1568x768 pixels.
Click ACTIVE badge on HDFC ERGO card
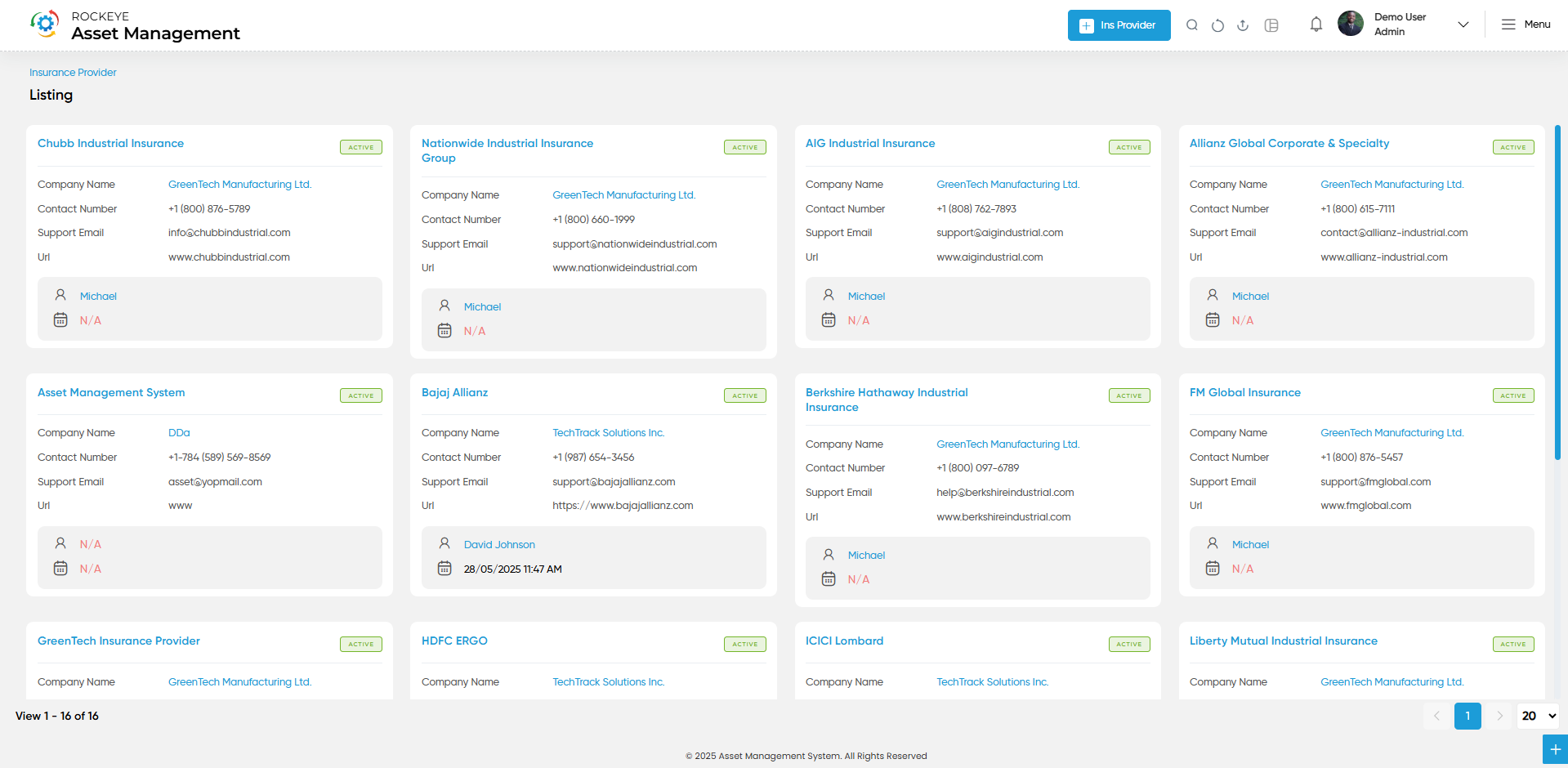[x=745, y=644]
